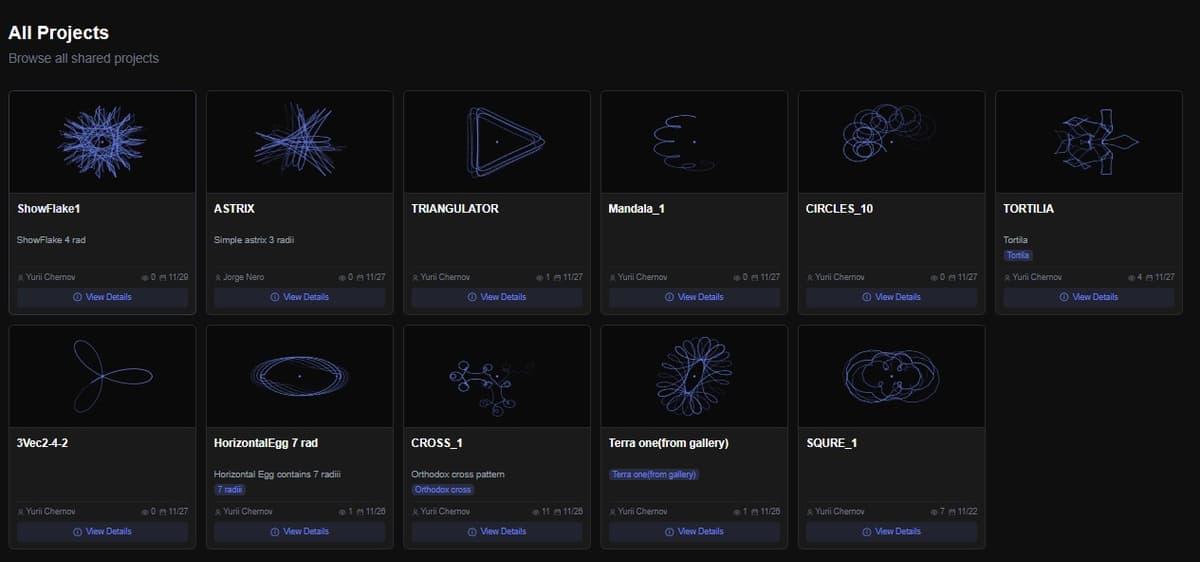
Task: Open View Details for TRIANGULATOR
Action: pyautogui.click(x=497, y=297)
